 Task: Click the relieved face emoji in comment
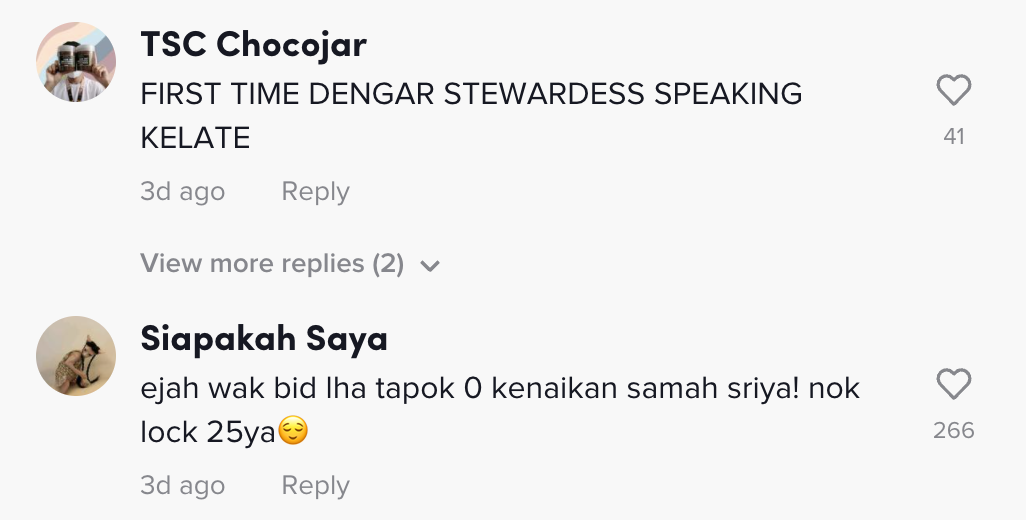pos(292,432)
